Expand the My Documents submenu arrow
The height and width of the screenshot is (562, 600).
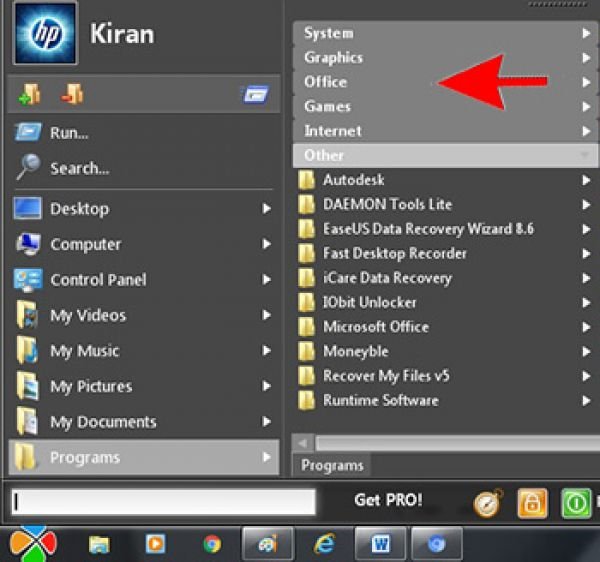(x=267, y=422)
